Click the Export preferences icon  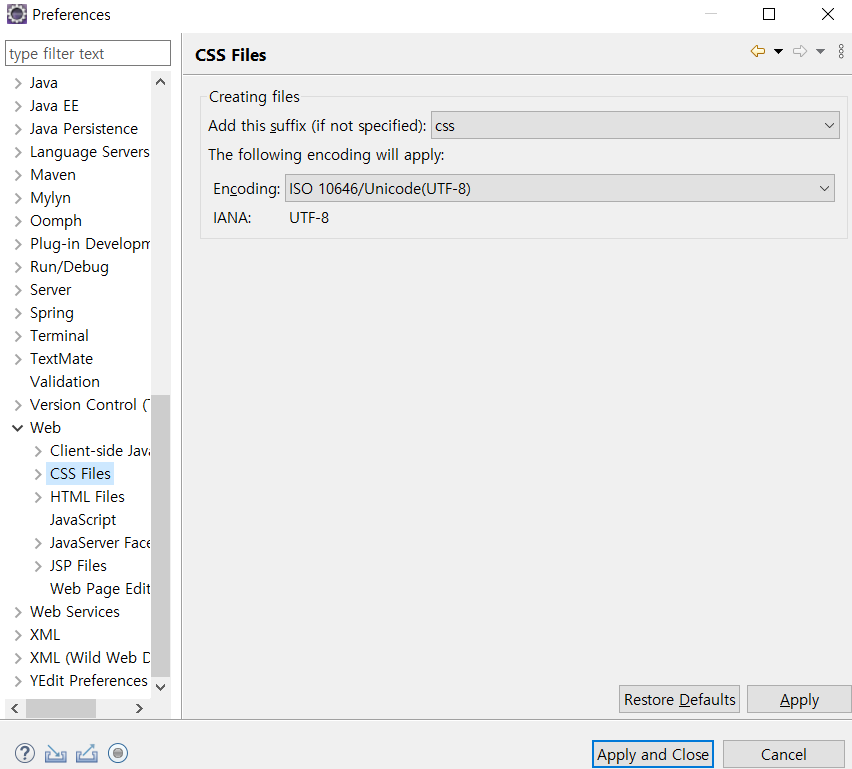[x=87, y=753]
